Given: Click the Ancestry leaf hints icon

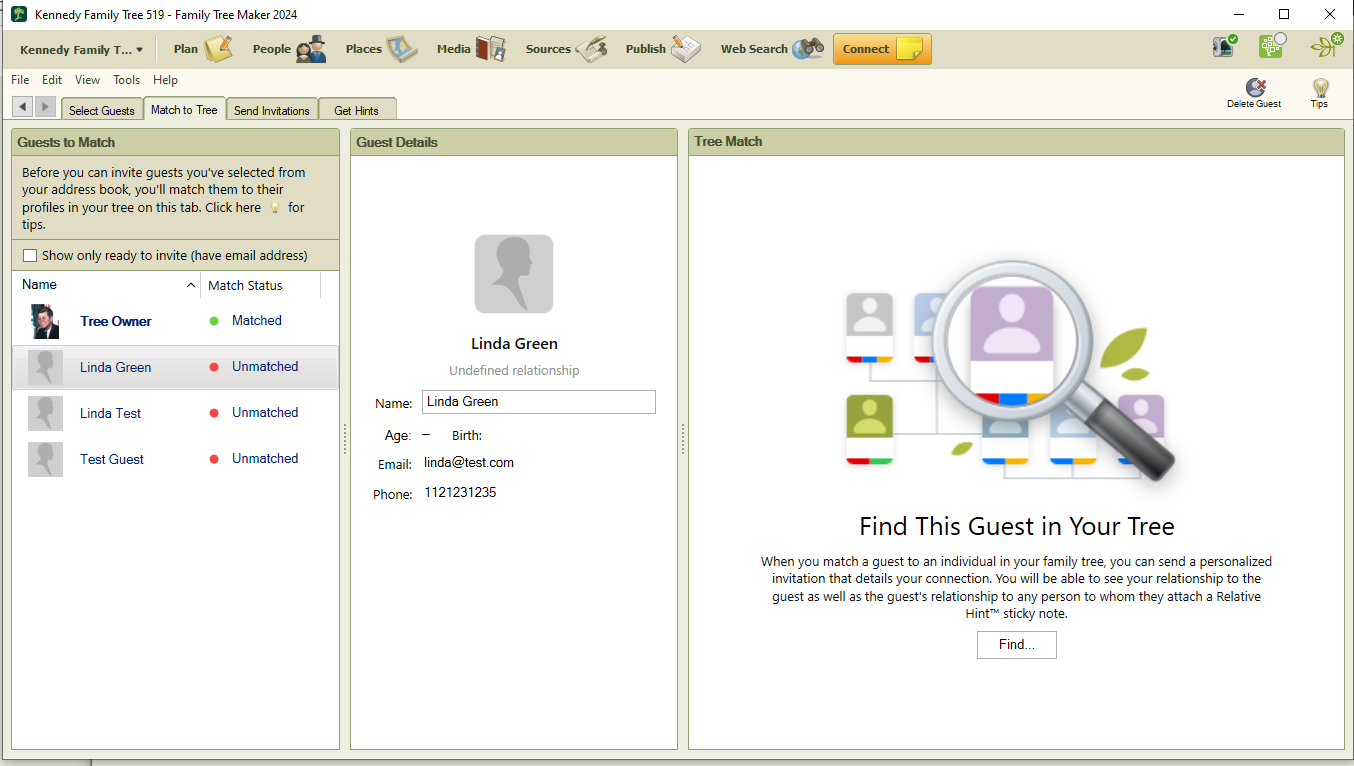Looking at the screenshot, I should coord(1327,46).
